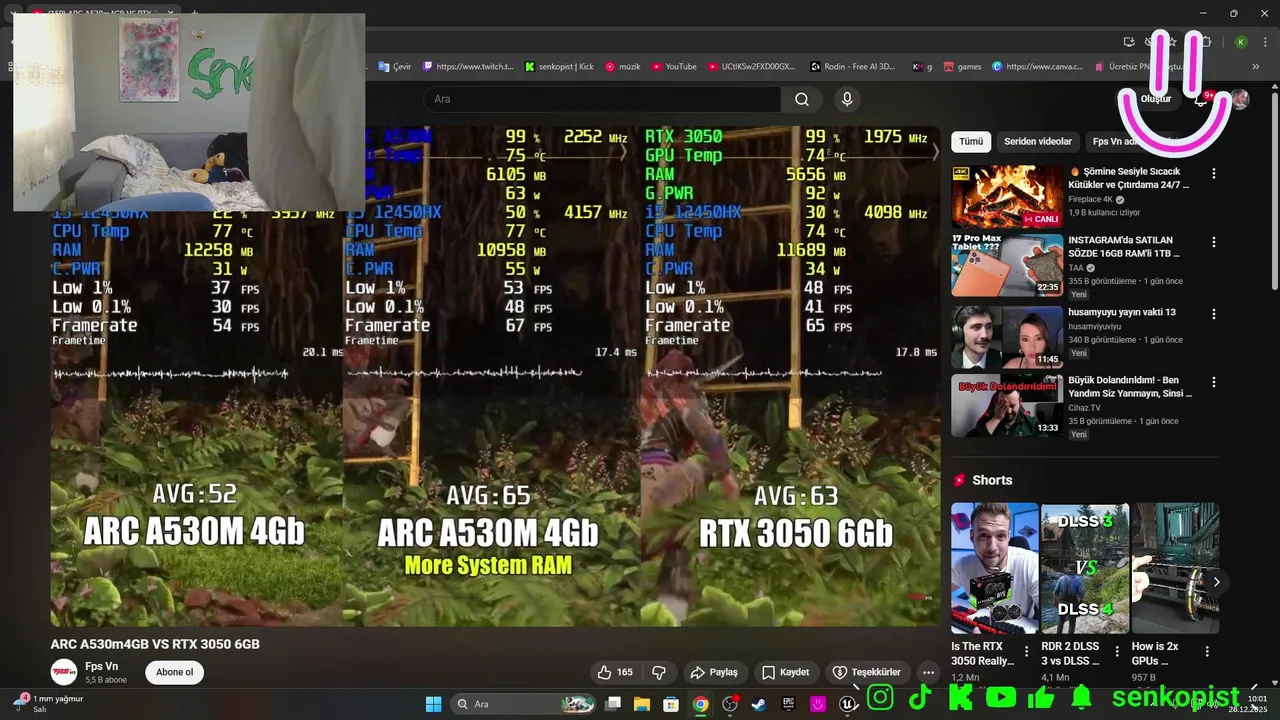Image resolution: width=1280 pixels, height=720 pixels.
Task: Click the YouTube search magnifier button
Action: pyautogui.click(x=802, y=99)
